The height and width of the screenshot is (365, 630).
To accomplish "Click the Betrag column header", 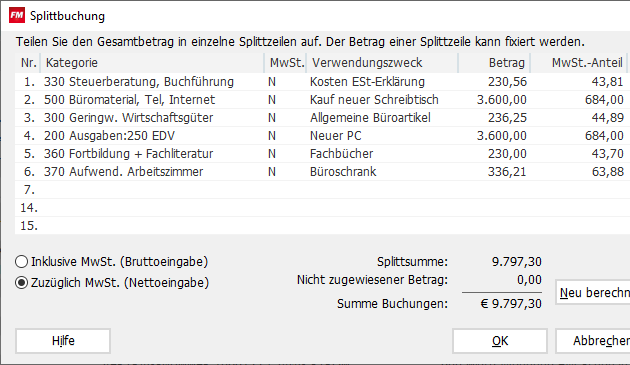I will tap(494, 63).
